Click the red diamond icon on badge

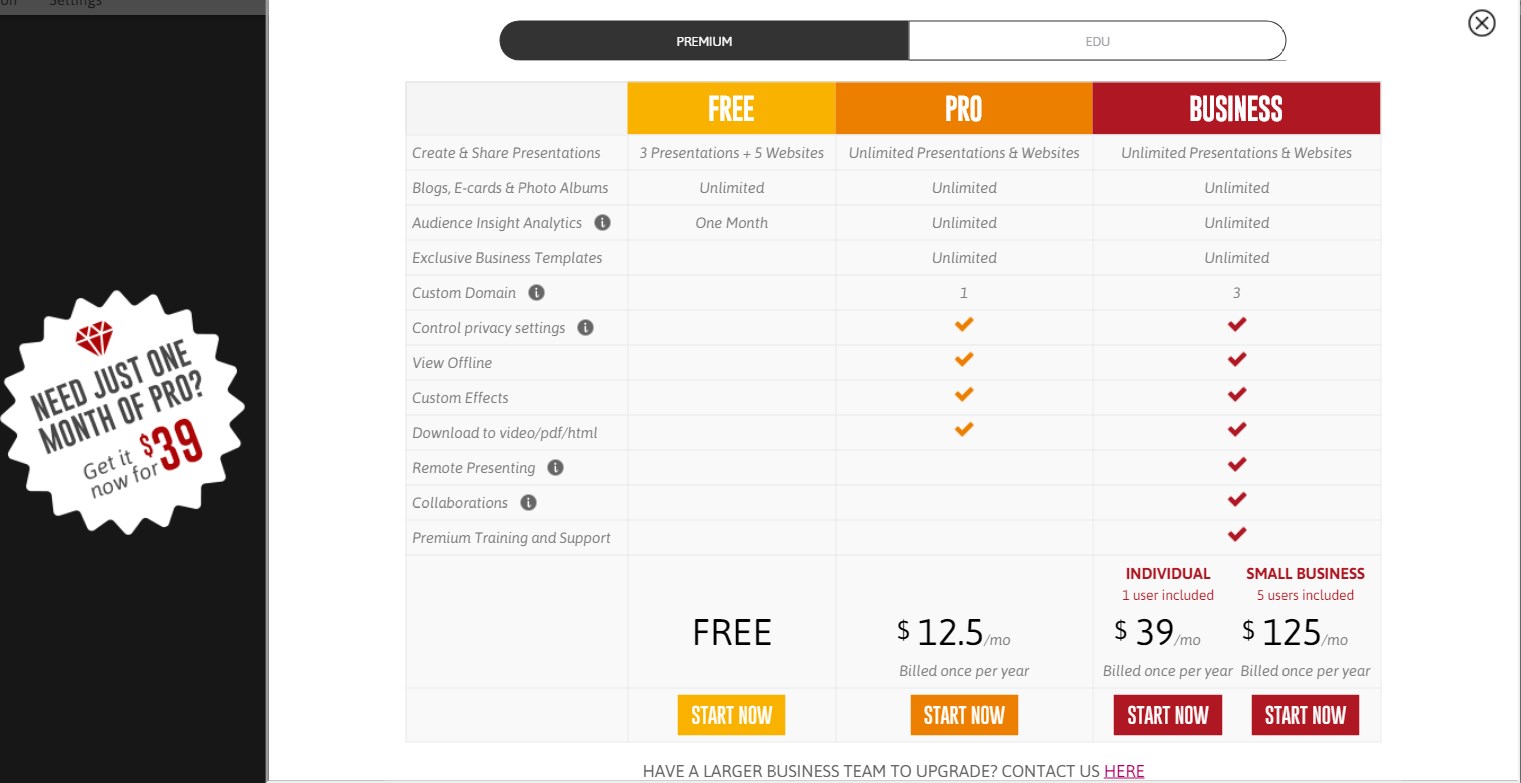[x=95, y=338]
